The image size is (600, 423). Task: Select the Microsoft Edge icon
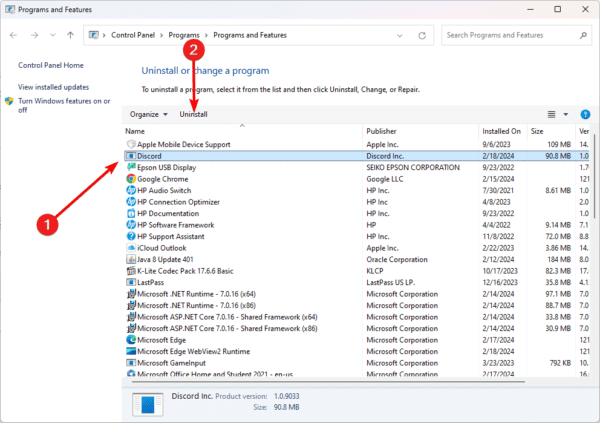click(x=131, y=340)
